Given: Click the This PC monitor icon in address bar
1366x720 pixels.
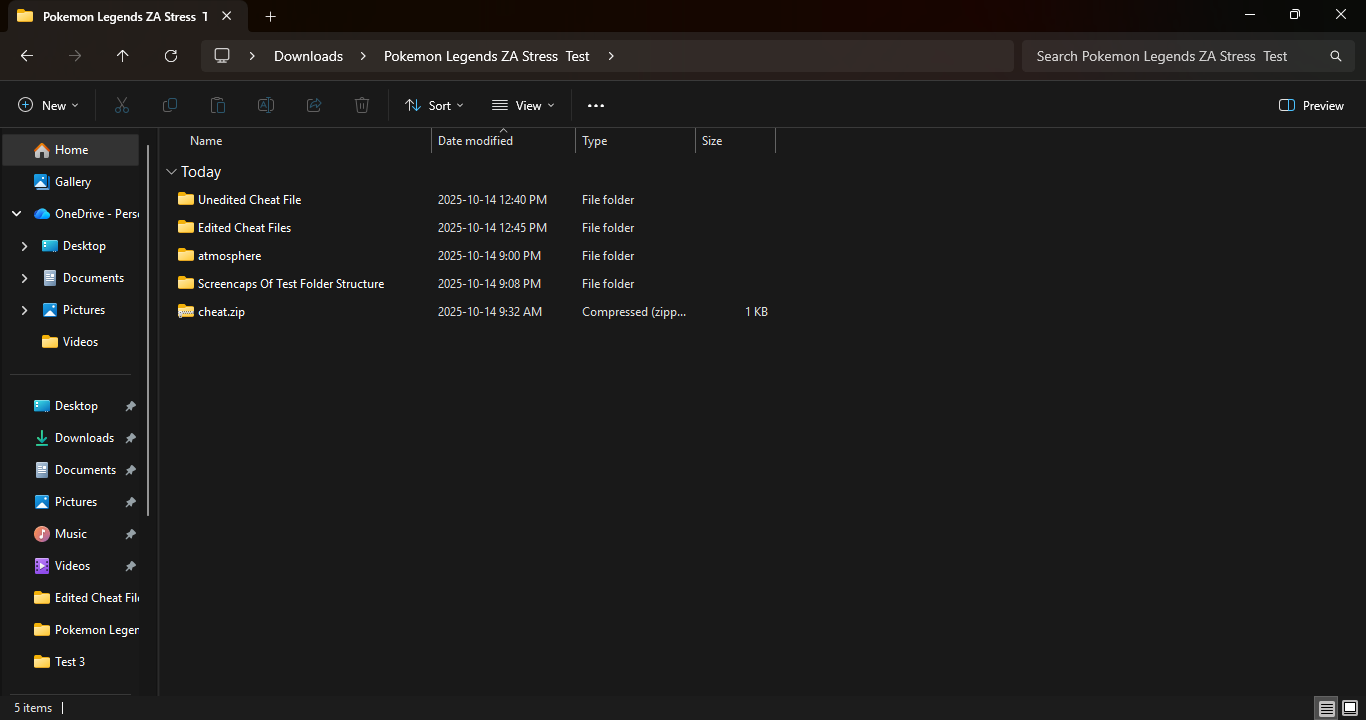Looking at the screenshot, I should coord(222,56).
